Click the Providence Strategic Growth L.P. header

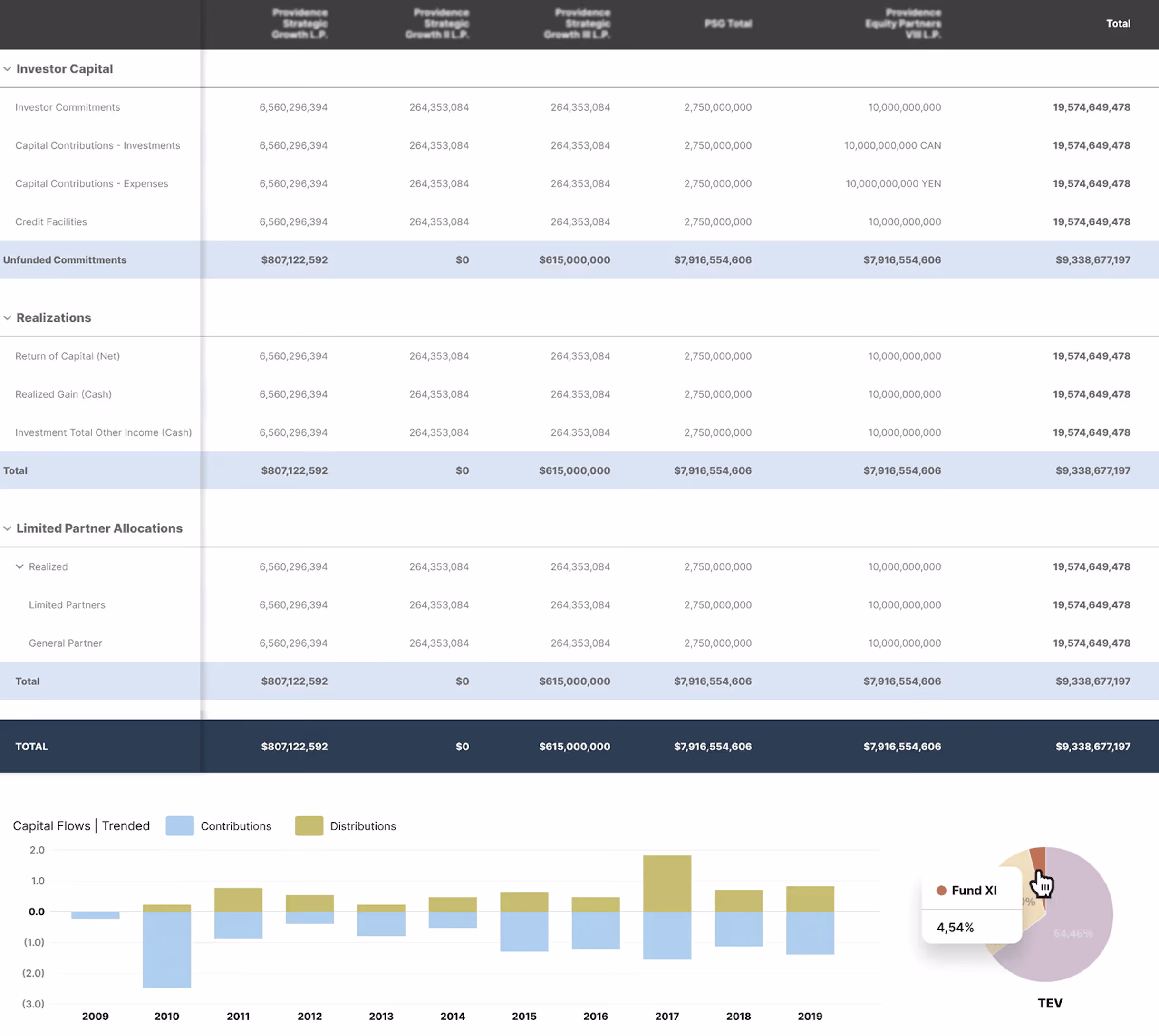coord(299,23)
